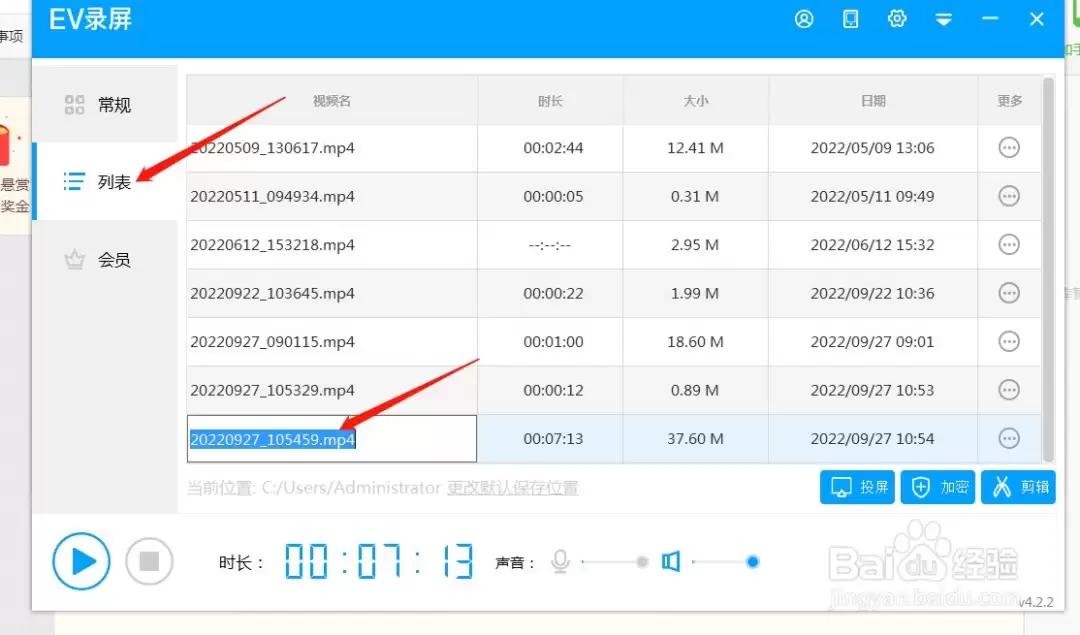Expand the title bar dropdown menu arrow
Image resolution: width=1080 pixels, height=635 pixels.
[944, 19]
